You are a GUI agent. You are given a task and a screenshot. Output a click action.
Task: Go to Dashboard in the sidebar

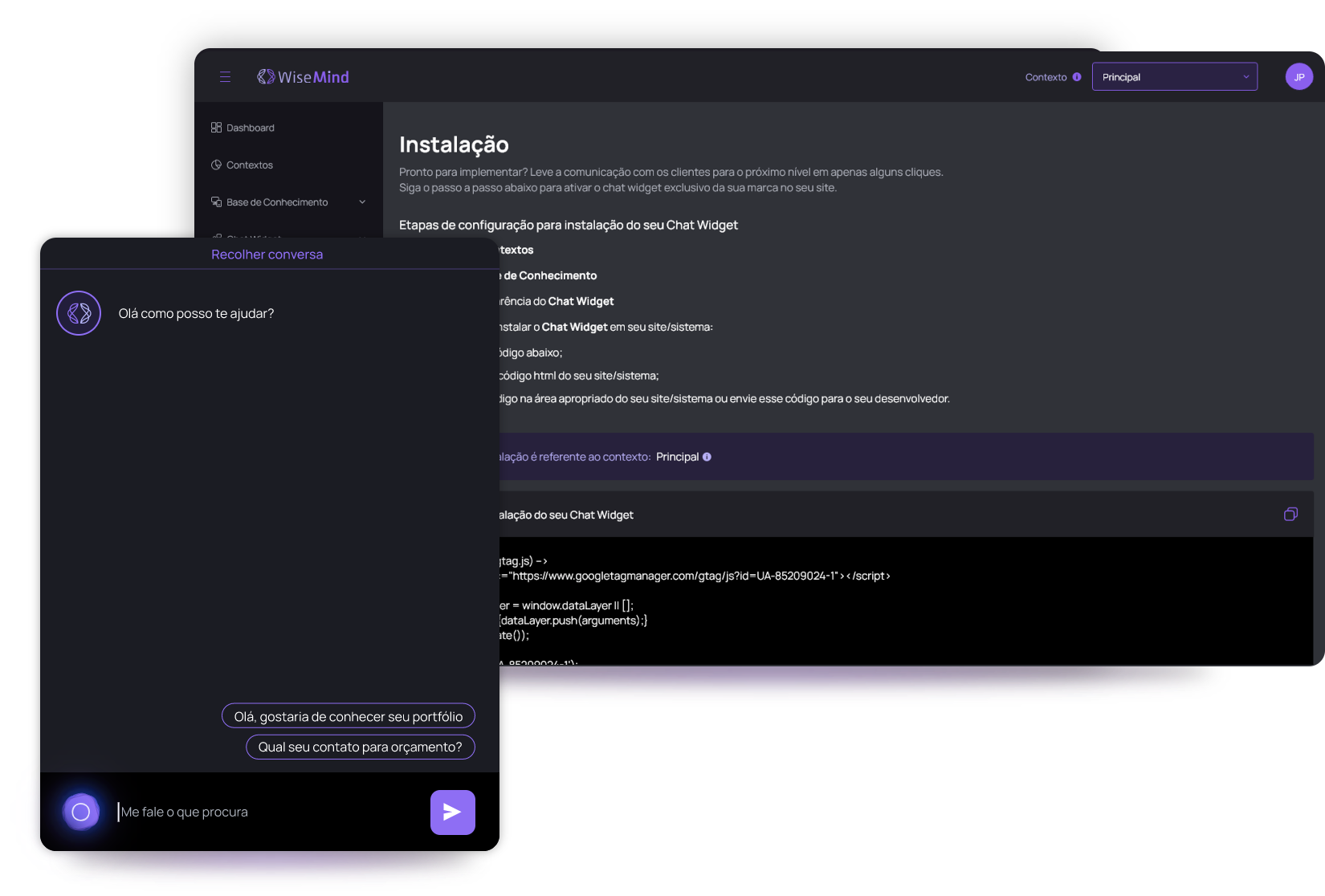point(250,128)
